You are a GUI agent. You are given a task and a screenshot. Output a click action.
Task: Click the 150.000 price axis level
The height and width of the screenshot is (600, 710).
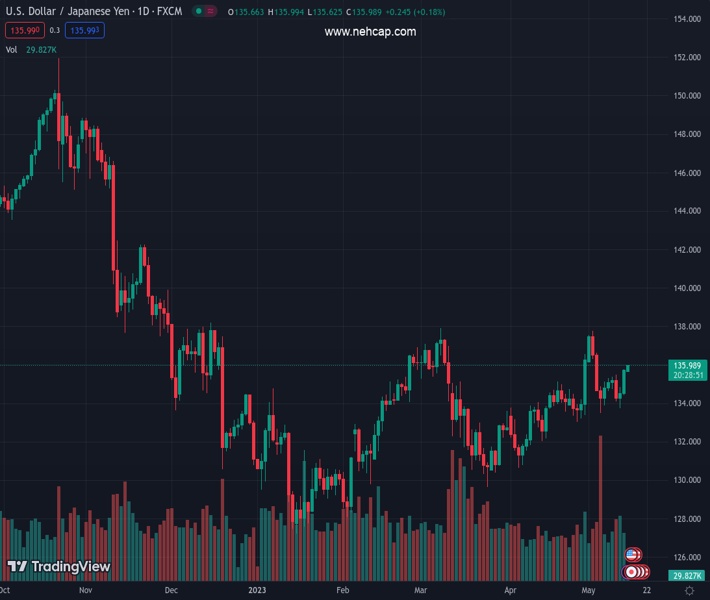click(686, 96)
